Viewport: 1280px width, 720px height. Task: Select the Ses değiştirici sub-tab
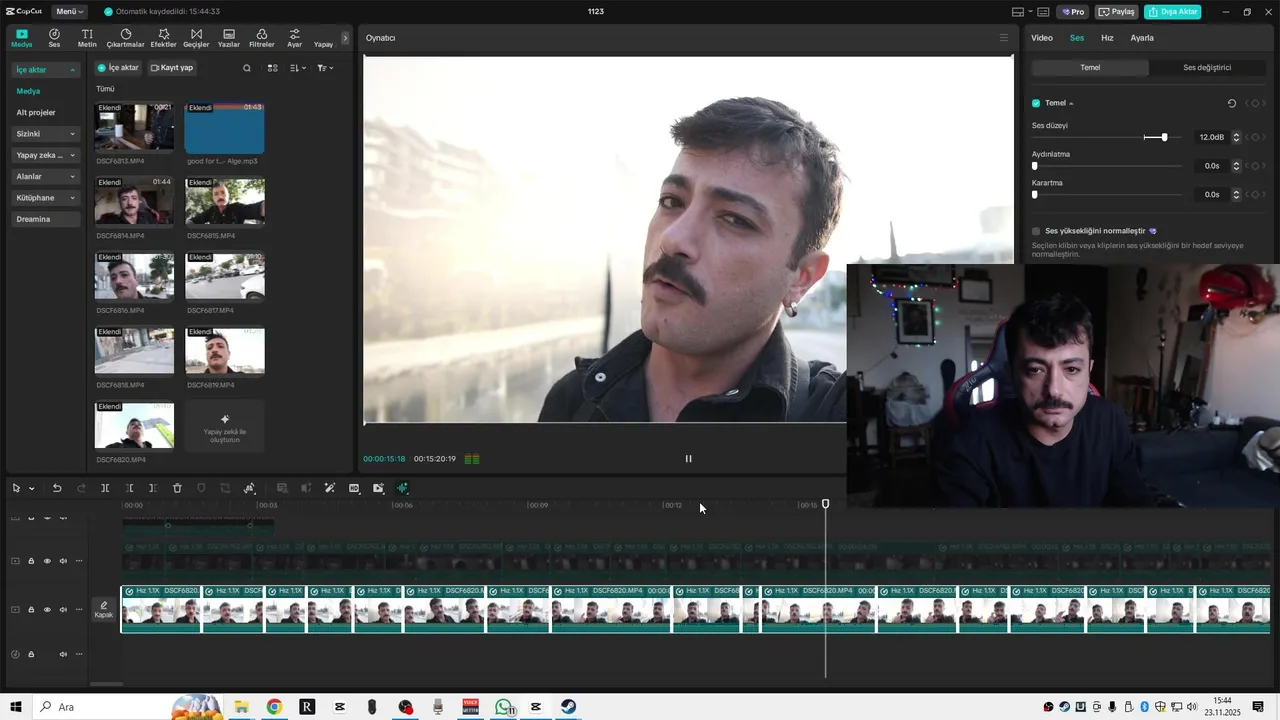(x=1207, y=68)
